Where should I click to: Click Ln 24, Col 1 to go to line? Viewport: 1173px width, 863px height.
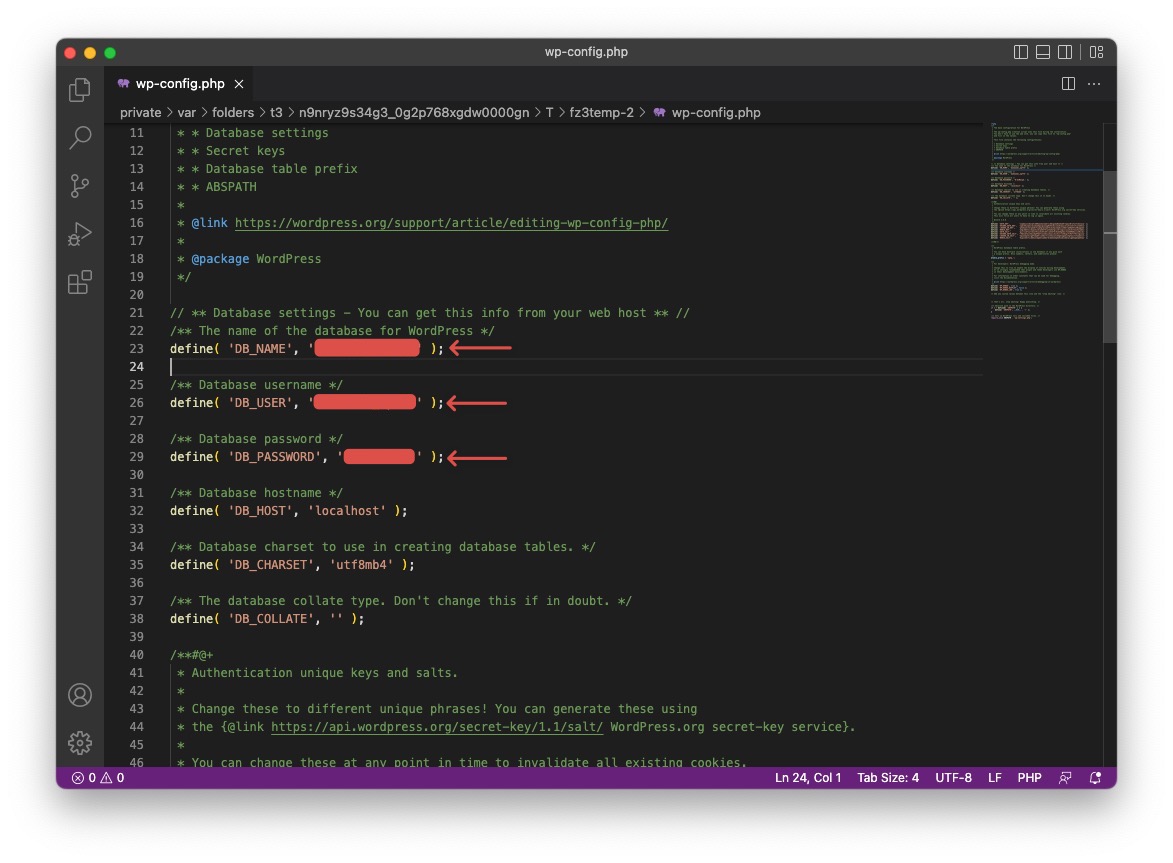pyautogui.click(x=808, y=778)
